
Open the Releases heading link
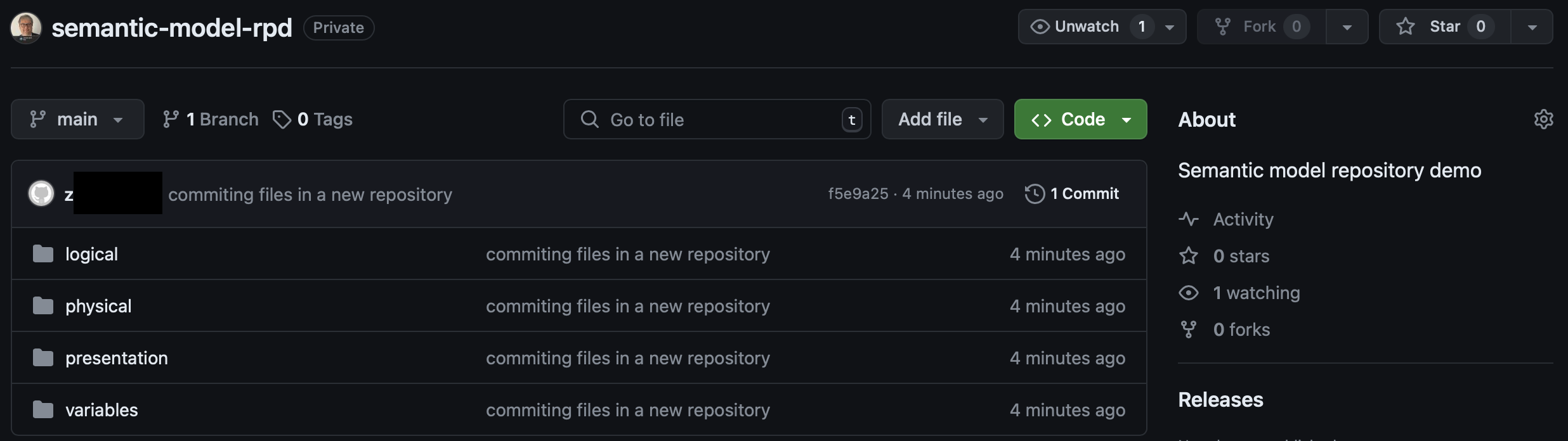click(x=1221, y=400)
